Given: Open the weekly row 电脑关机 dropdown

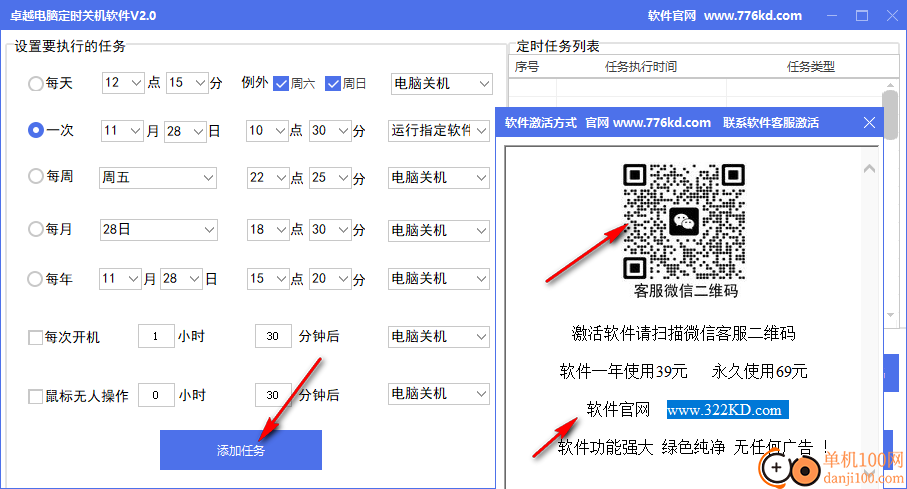Looking at the screenshot, I should (439, 178).
